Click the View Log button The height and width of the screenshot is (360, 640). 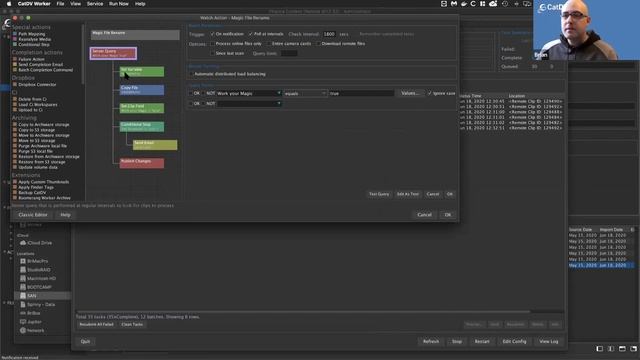(x=549, y=341)
